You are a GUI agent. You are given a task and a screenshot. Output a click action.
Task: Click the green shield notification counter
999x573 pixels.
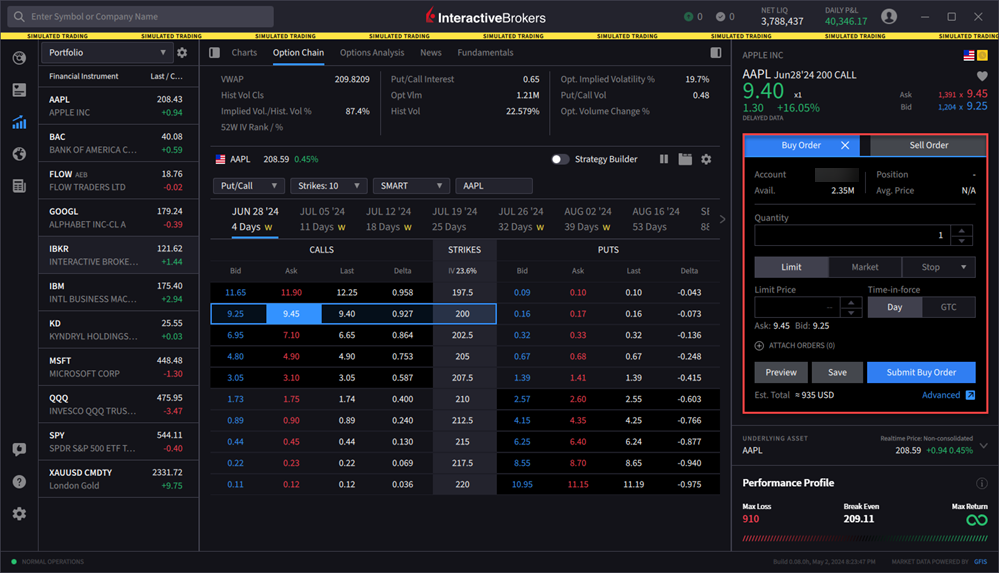click(693, 17)
